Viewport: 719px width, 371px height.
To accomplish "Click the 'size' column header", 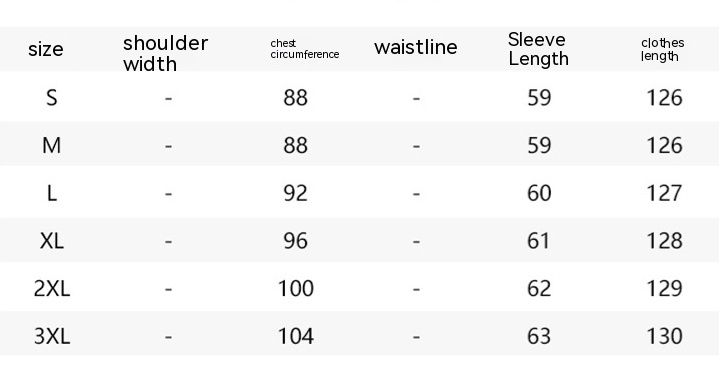I will pos(45,49).
